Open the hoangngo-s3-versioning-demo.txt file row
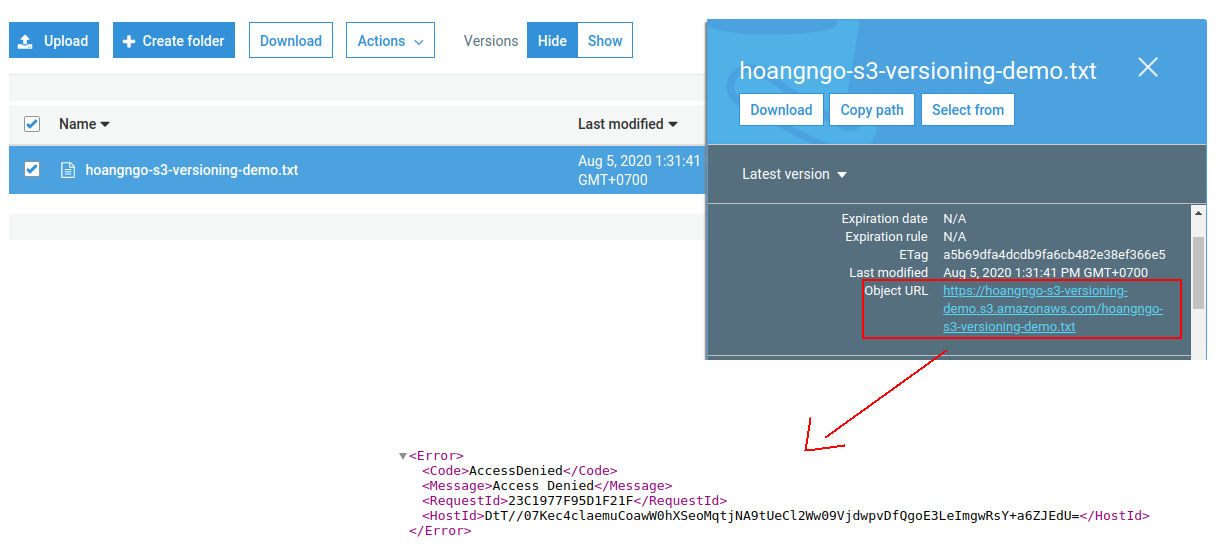The width and height of the screenshot is (1217, 560). point(357,170)
